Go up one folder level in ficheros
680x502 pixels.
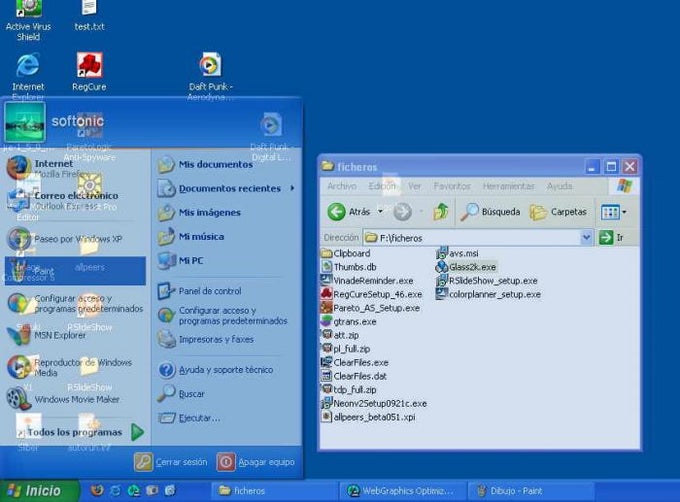(441, 212)
